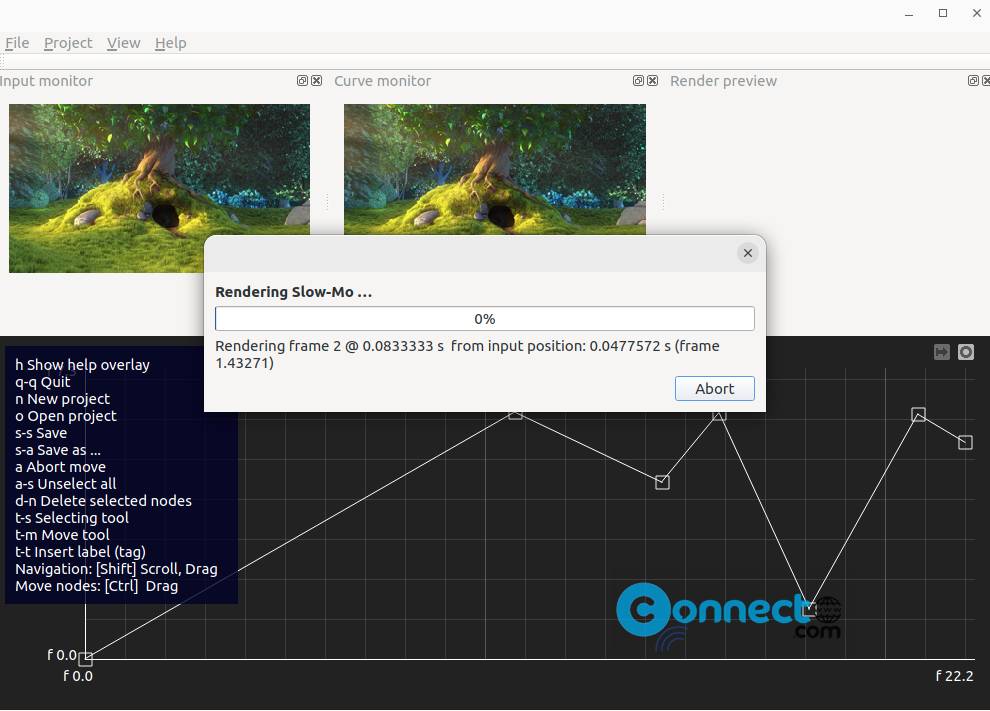The width and height of the screenshot is (990, 711).
Task: Click the 't-t Insert label (tag)' line
Action: (80, 553)
